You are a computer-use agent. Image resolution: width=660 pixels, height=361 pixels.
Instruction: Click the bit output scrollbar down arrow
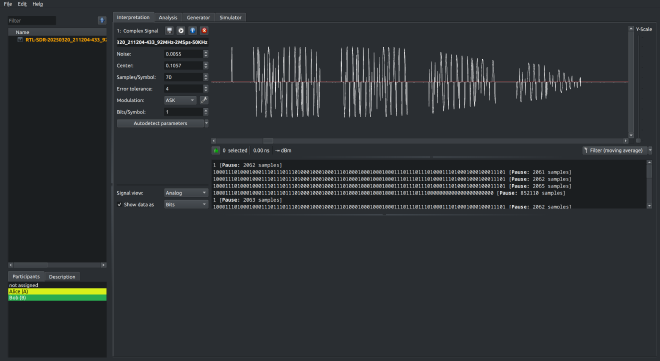(649, 206)
